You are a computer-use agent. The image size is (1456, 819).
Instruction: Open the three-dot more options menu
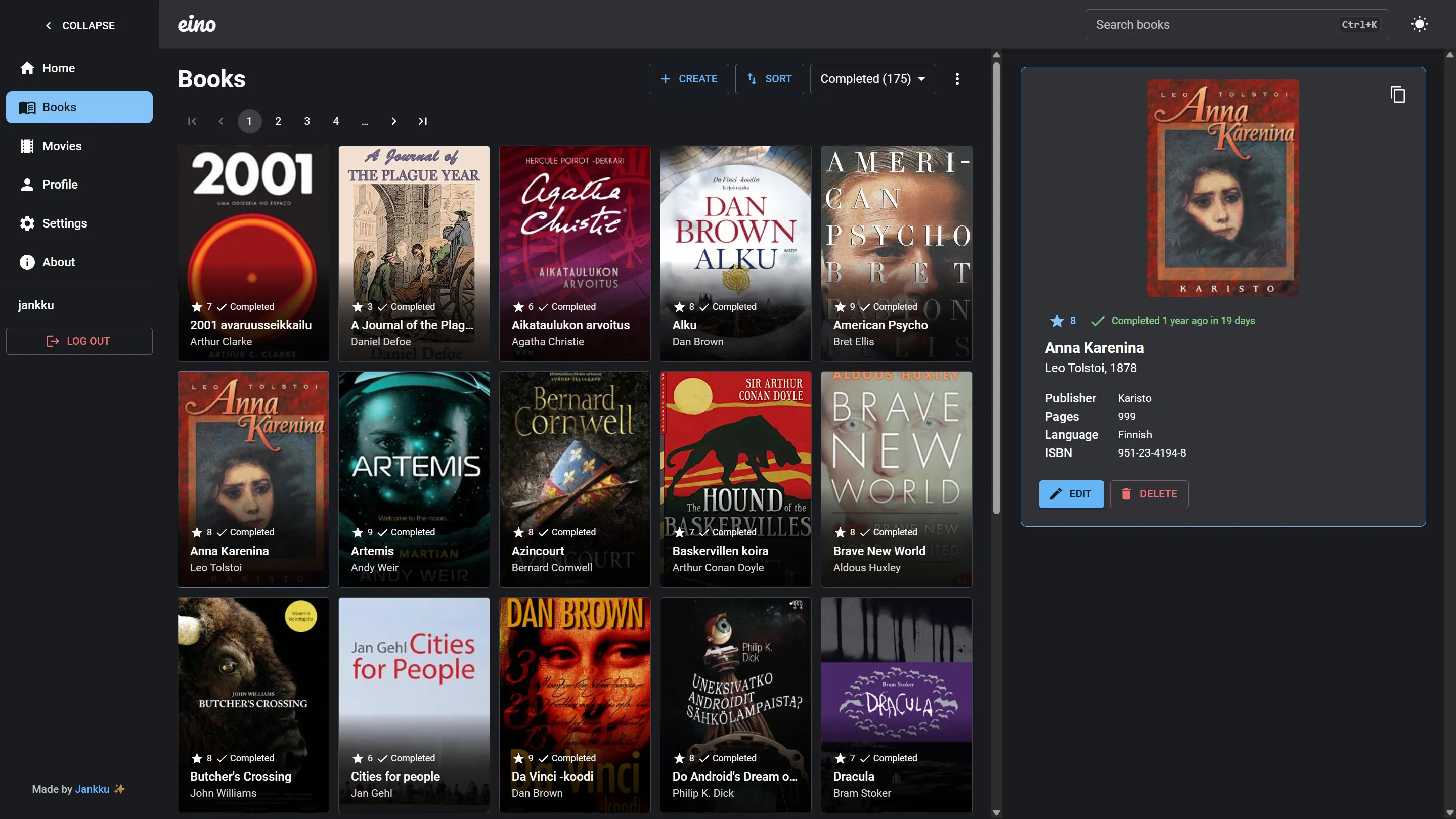pos(957,79)
